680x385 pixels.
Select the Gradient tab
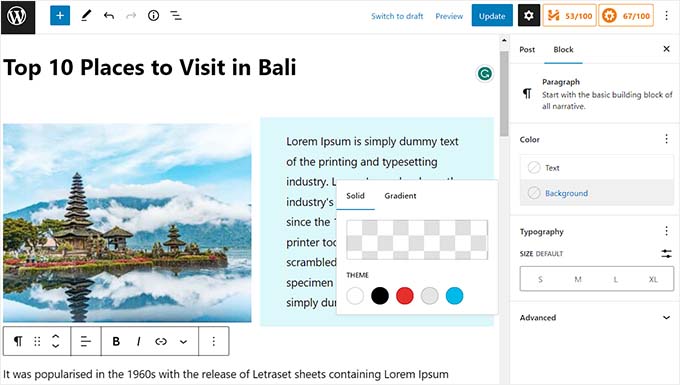(400, 196)
